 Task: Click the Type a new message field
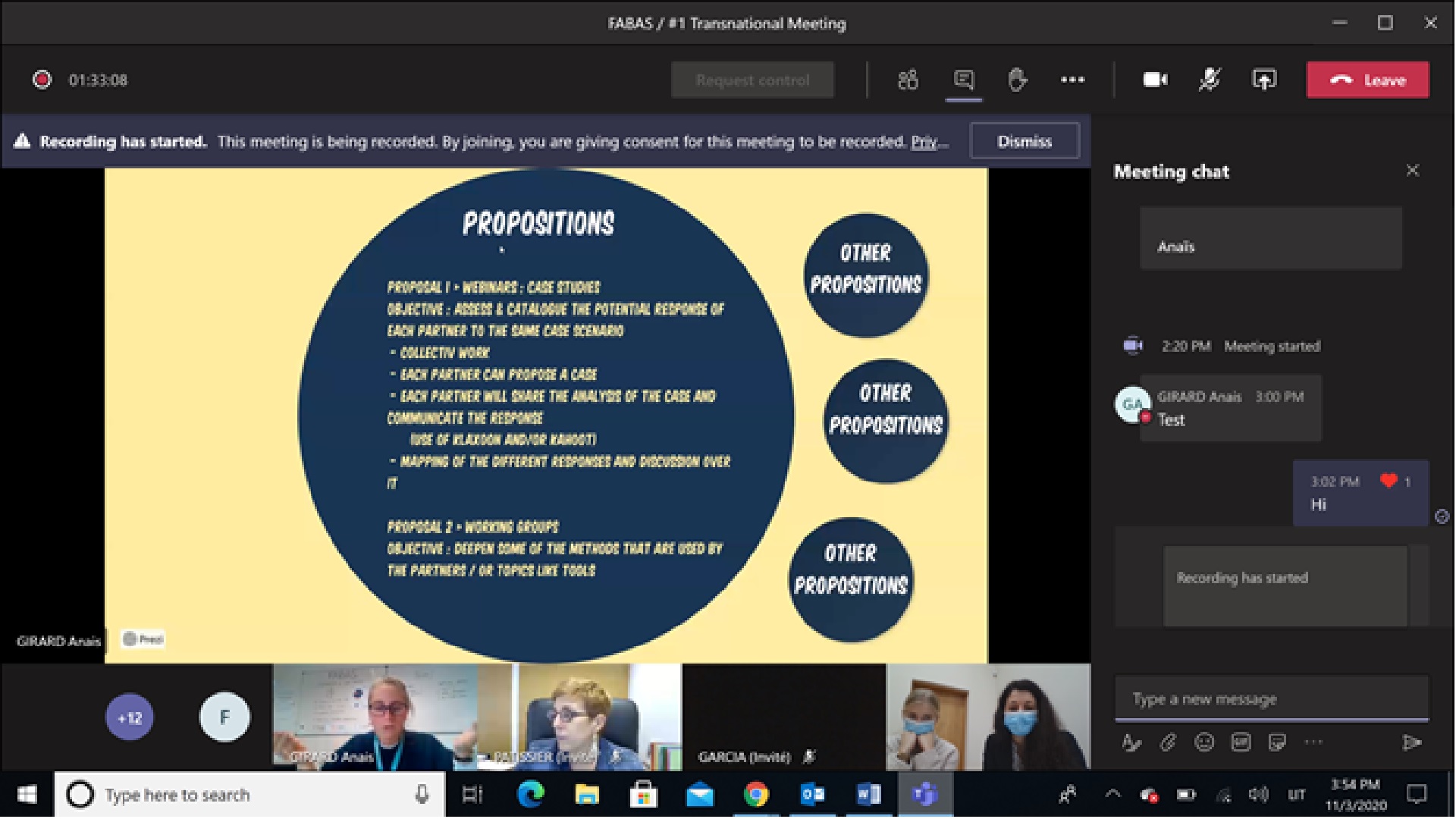point(1271,699)
